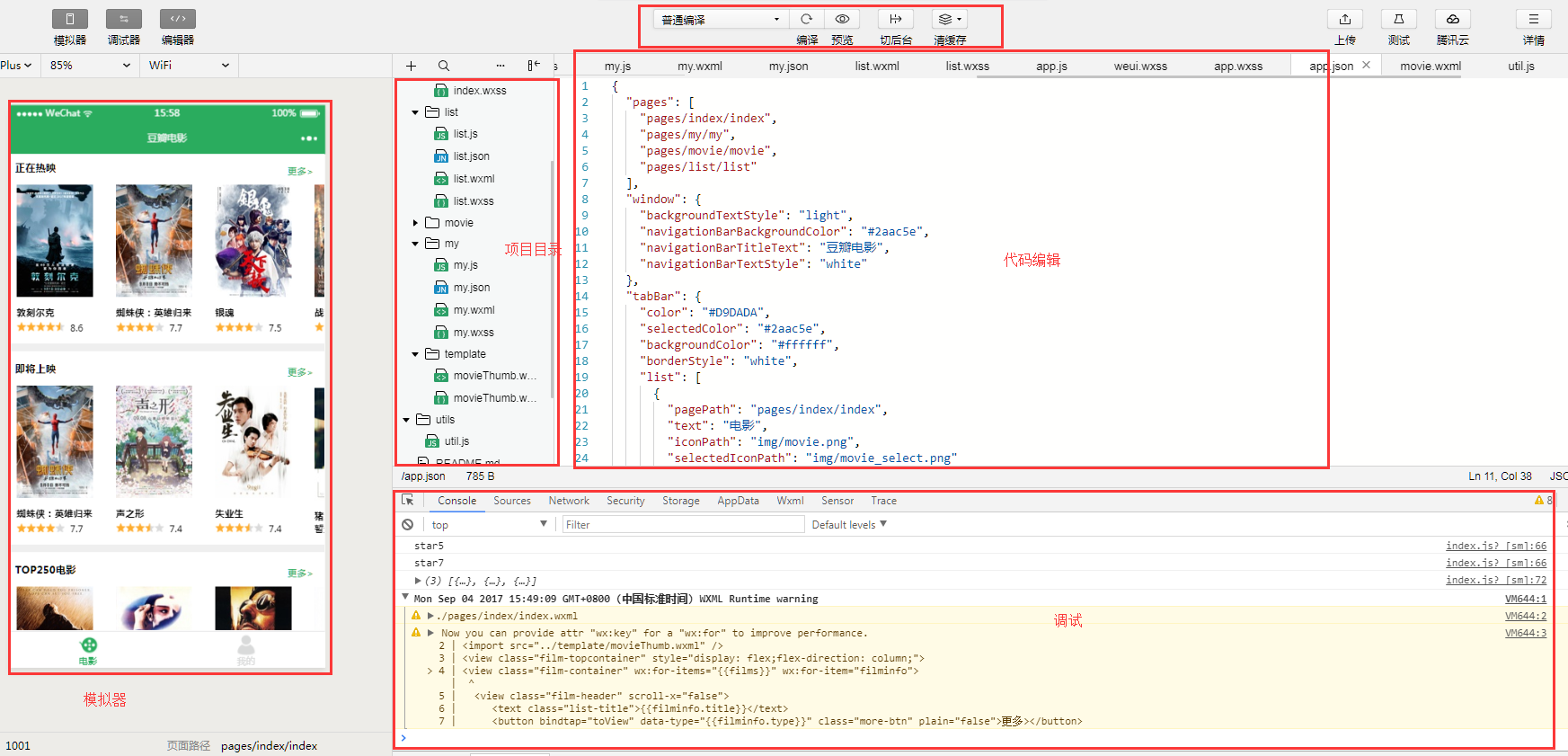Screen dimensions: 1568x756
Task: Switch to the weui.wxss editor tab
Action: coord(1140,66)
